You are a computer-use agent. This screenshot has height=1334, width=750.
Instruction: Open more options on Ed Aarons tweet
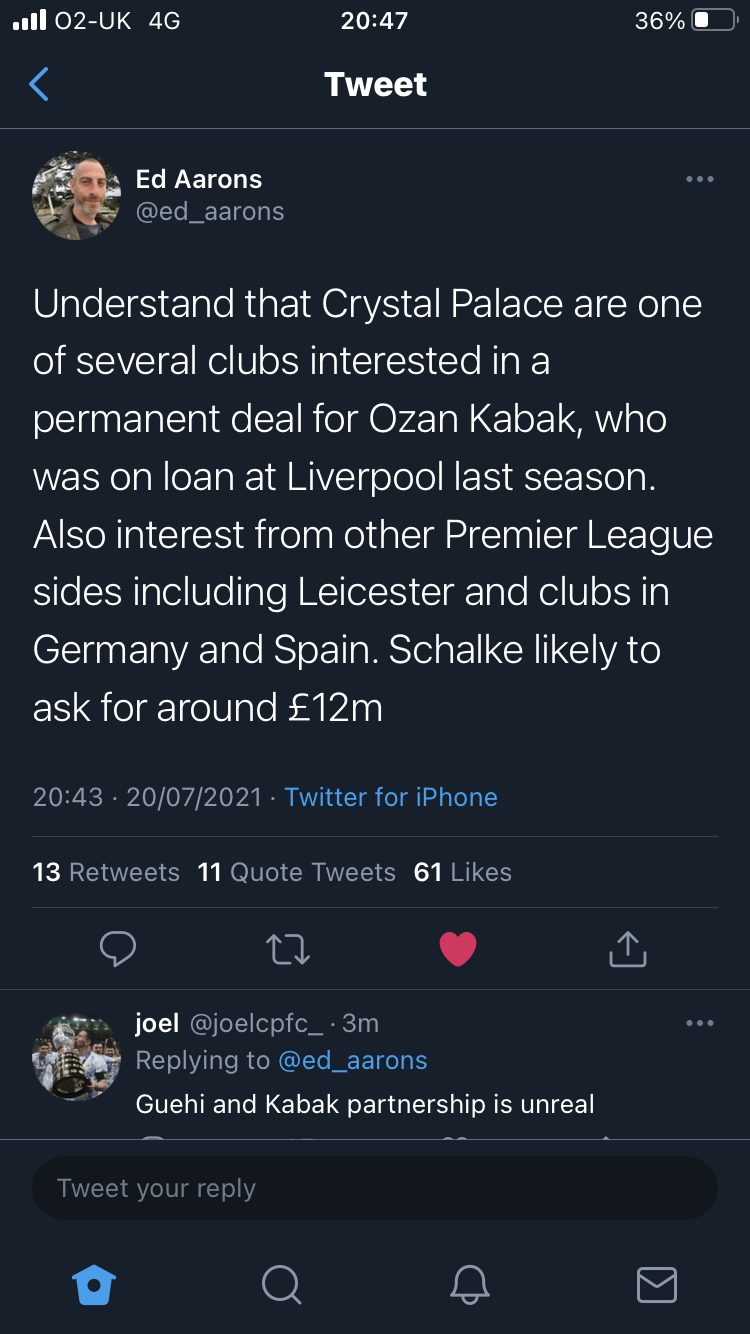pyautogui.click(x=700, y=180)
